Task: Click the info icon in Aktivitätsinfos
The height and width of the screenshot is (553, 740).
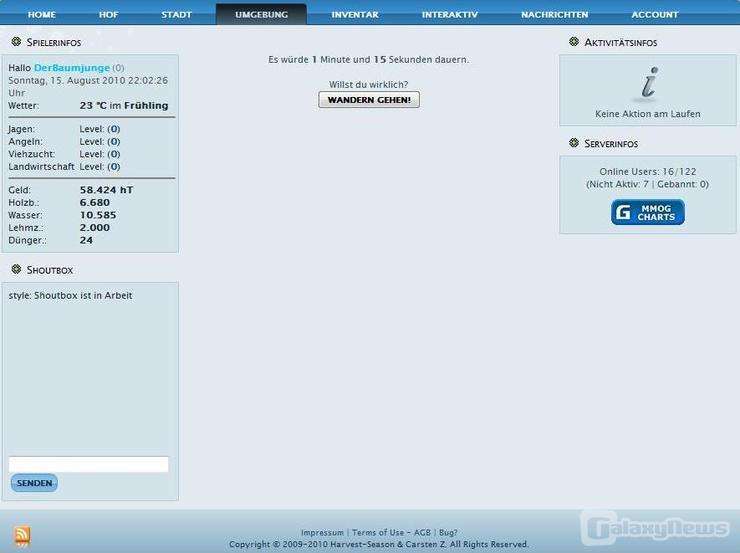Action: (648, 84)
